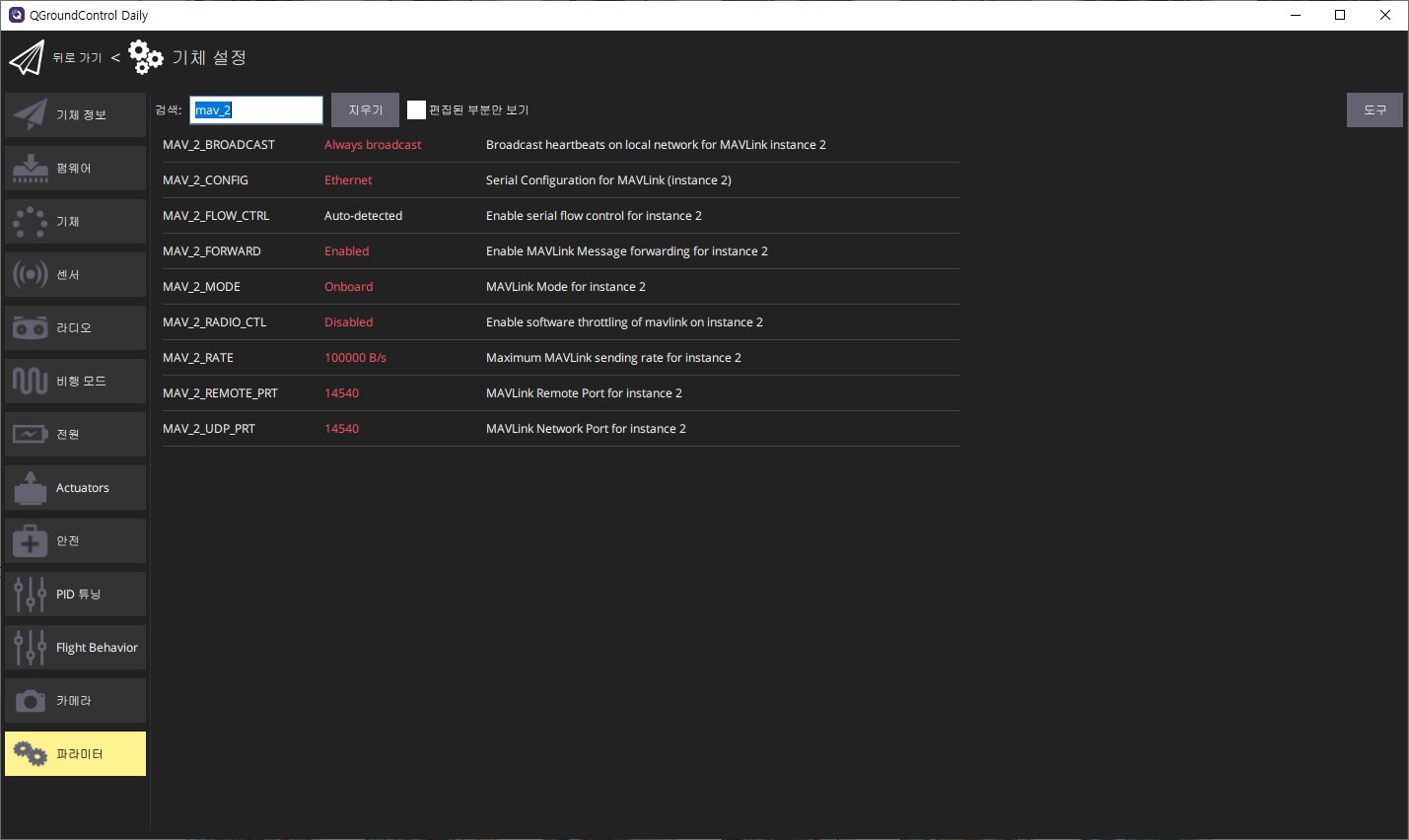The image size is (1409, 840).
Task: Select the 카메라 camera icon
Action: pos(31,701)
